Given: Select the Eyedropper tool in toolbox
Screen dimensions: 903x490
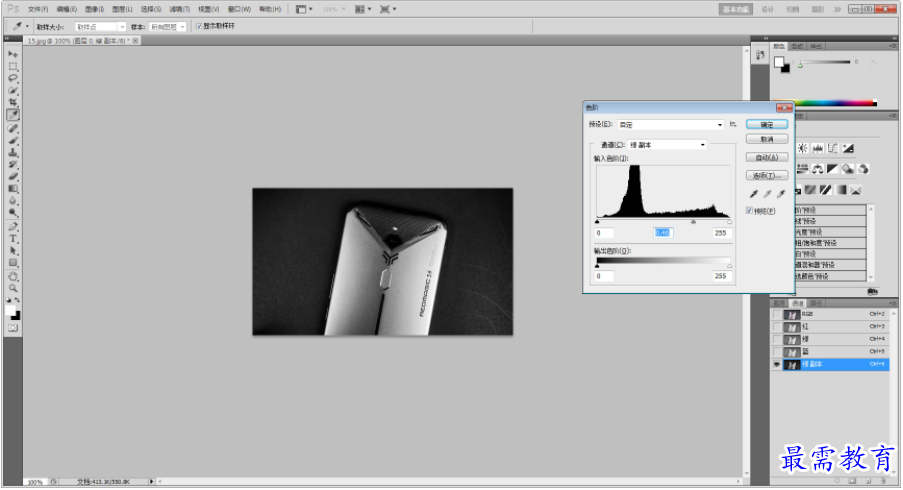Looking at the screenshot, I should pyautogui.click(x=13, y=115).
